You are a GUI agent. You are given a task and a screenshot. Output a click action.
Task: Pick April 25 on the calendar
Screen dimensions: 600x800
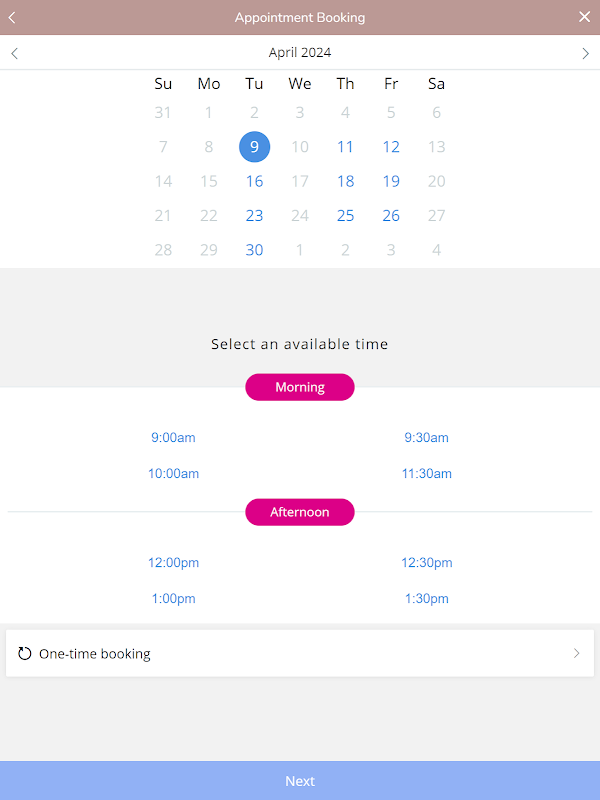[x=345, y=215]
